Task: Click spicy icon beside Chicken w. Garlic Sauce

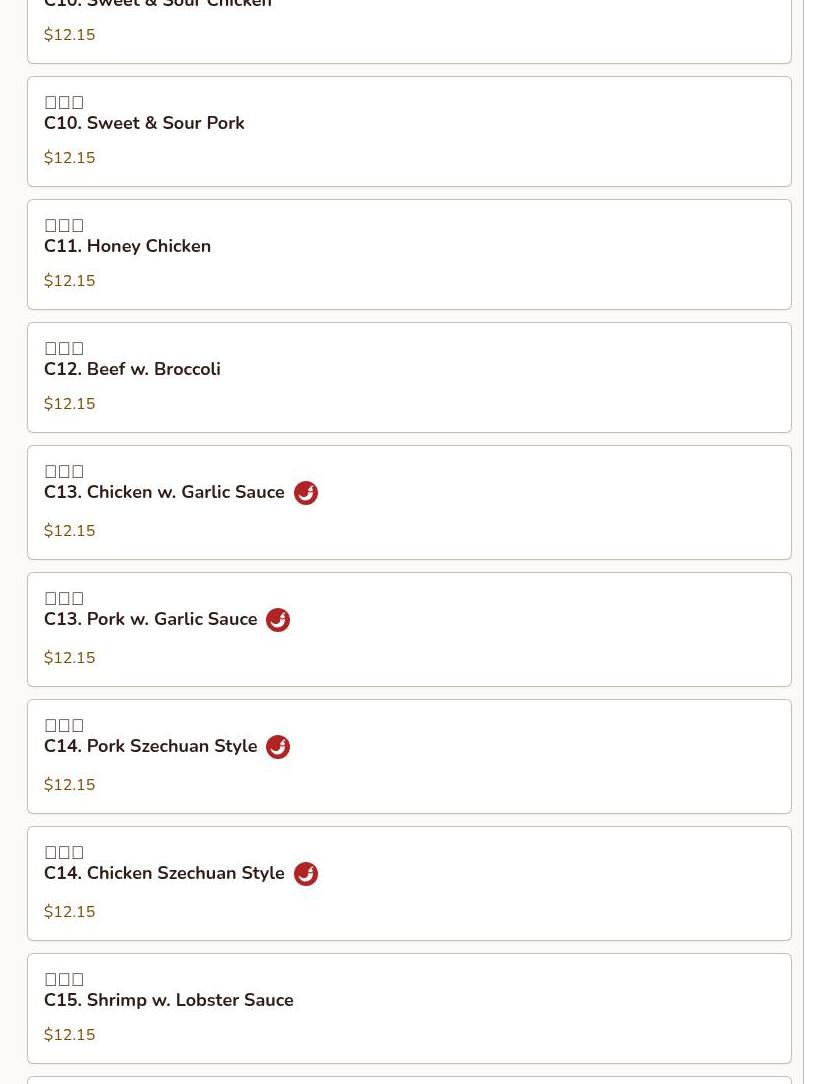Action: tap(306, 493)
